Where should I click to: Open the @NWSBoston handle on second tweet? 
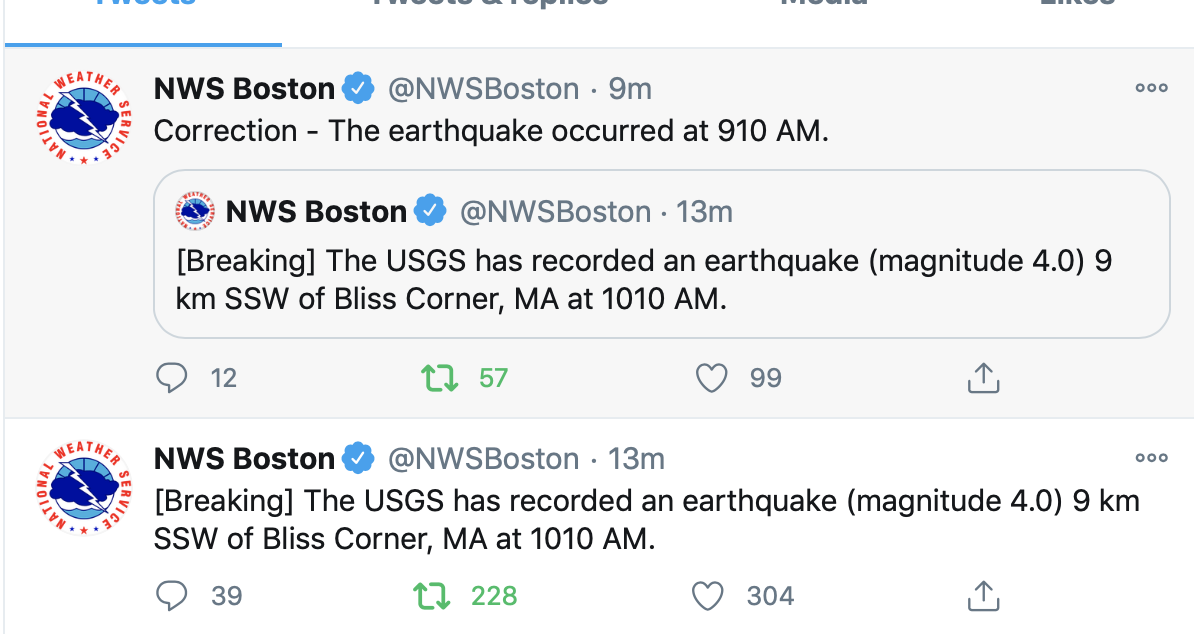coord(484,459)
